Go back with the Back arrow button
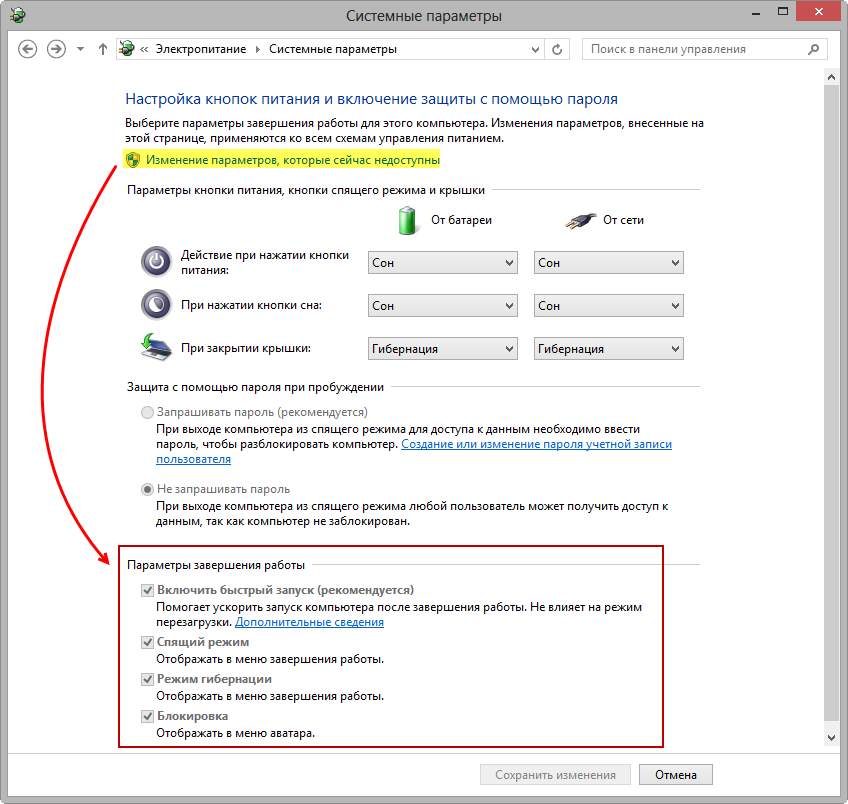This screenshot has width=848, height=804. click(28, 49)
